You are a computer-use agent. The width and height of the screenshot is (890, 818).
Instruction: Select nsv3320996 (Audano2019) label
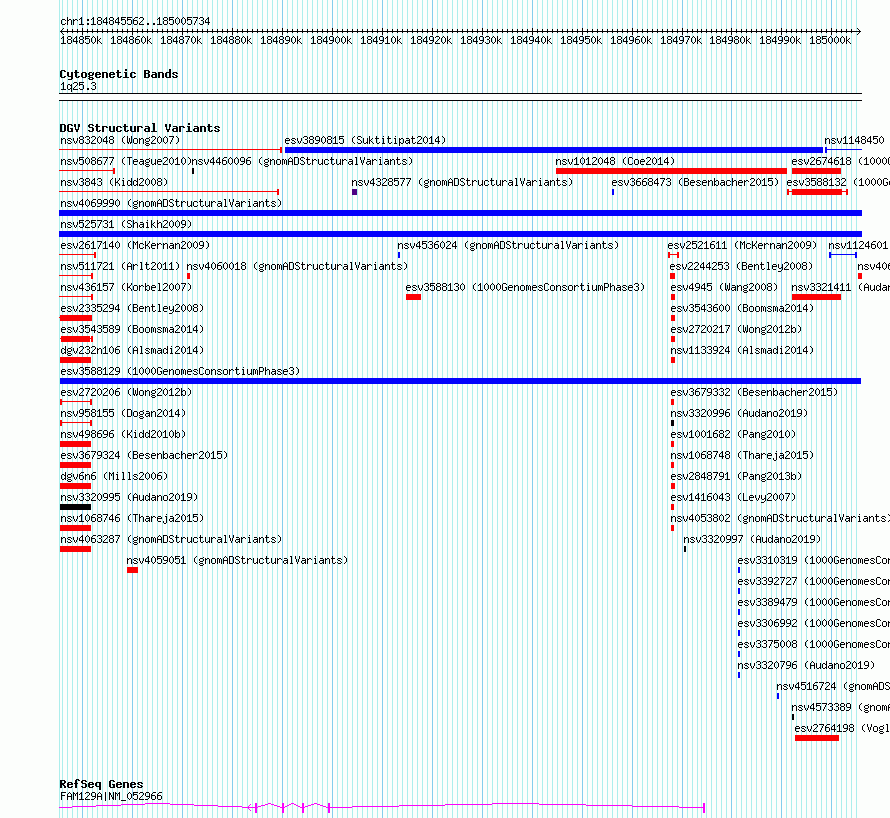(739, 413)
